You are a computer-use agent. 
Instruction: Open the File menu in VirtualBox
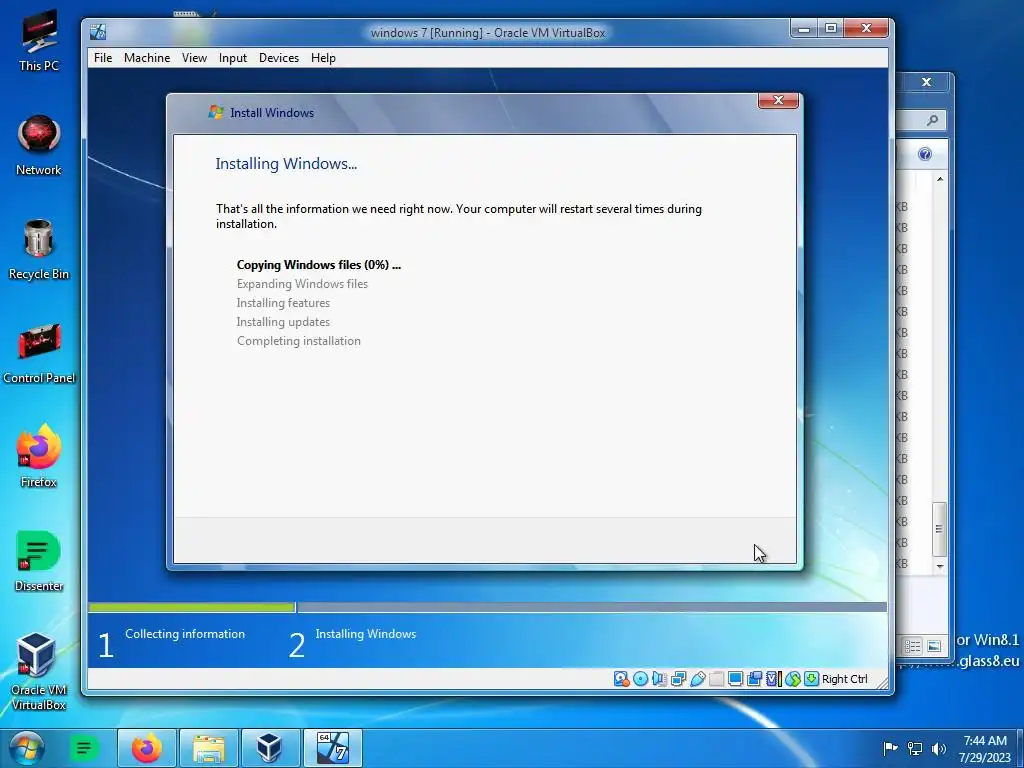click(103, 57)
